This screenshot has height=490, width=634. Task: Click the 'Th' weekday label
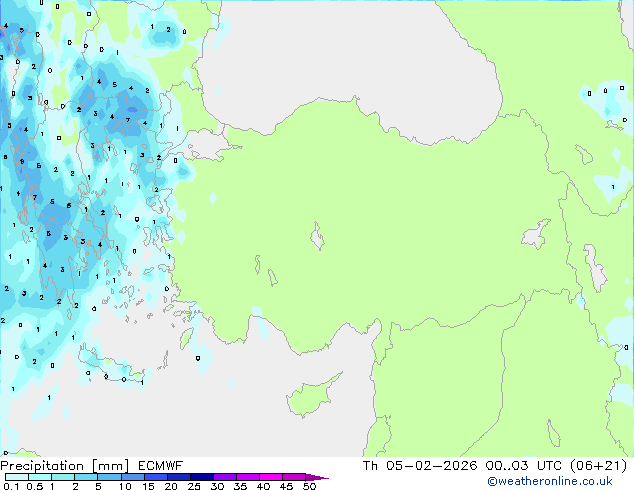pyautogui.click(x=370, y=466)
